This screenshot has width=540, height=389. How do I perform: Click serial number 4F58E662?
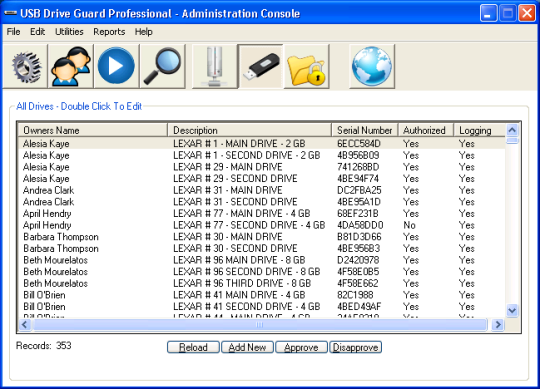(x=358, y=283)
